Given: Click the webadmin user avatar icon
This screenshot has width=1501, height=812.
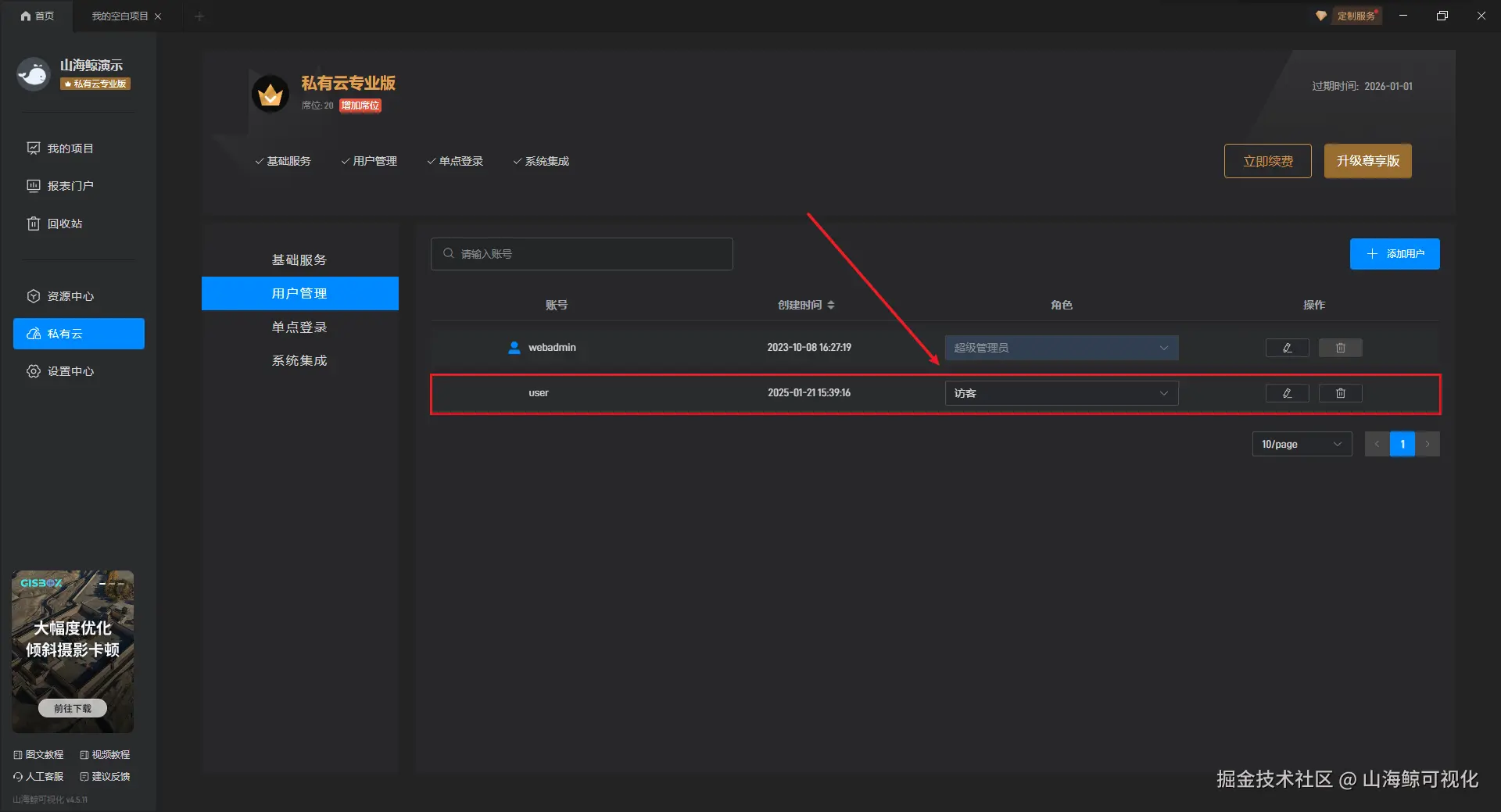Looking at the screenshot, I should (x=514, y=348).
